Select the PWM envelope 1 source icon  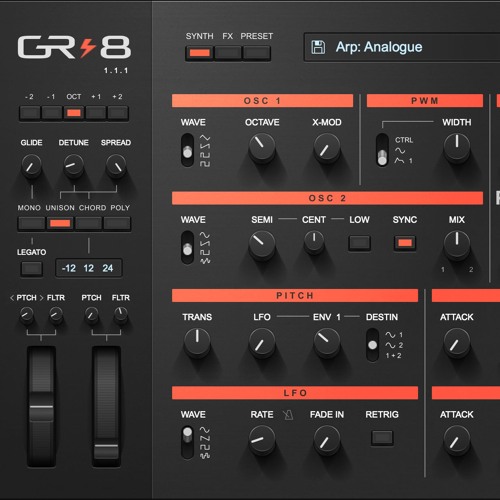point(403,161)
